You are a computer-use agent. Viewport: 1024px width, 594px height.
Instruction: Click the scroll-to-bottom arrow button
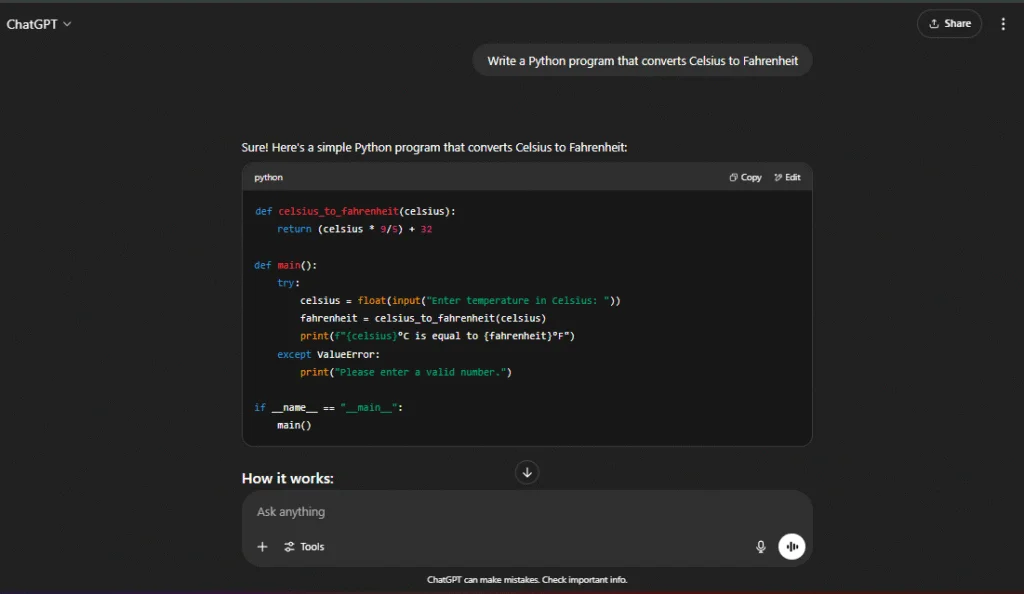pos(527,472)
